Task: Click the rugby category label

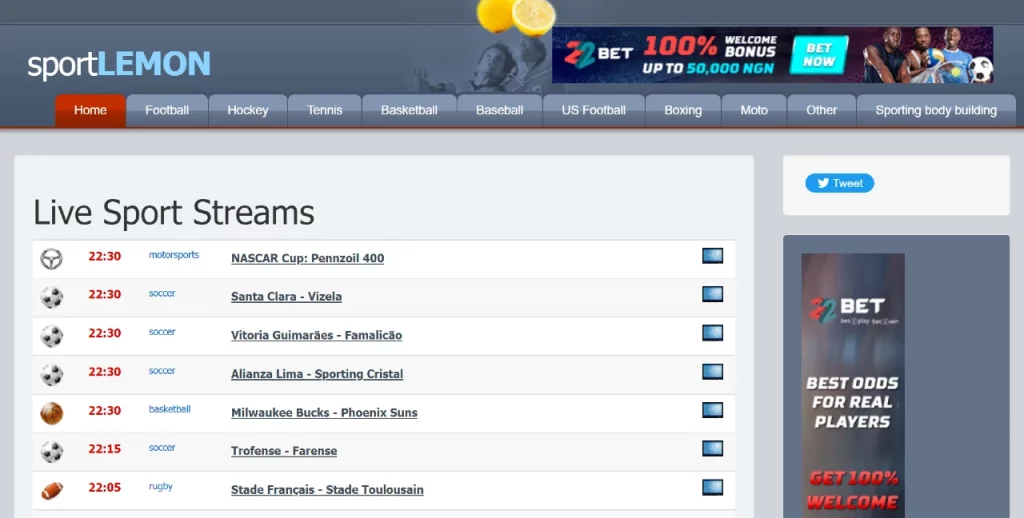Action: [161, 487]
